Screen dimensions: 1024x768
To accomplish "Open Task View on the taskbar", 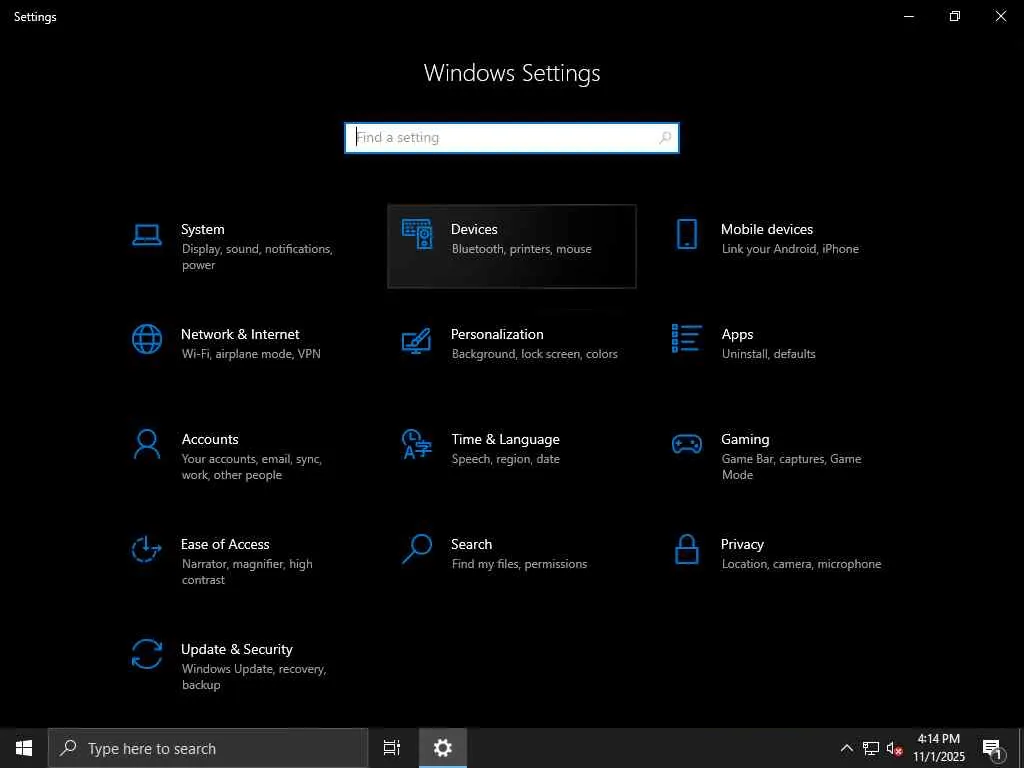I will coord(392,748).
